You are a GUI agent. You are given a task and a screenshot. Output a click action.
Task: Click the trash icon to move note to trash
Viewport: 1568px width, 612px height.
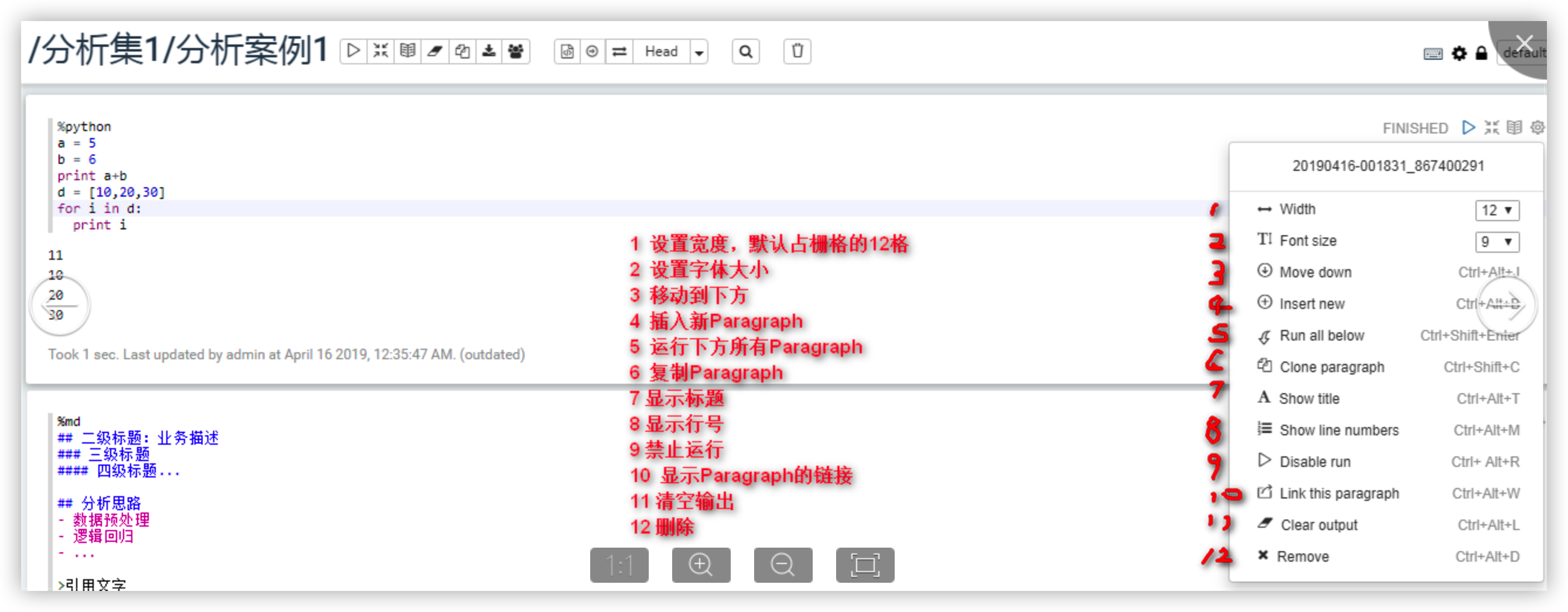pyautogui.click(x=797, y=51)
